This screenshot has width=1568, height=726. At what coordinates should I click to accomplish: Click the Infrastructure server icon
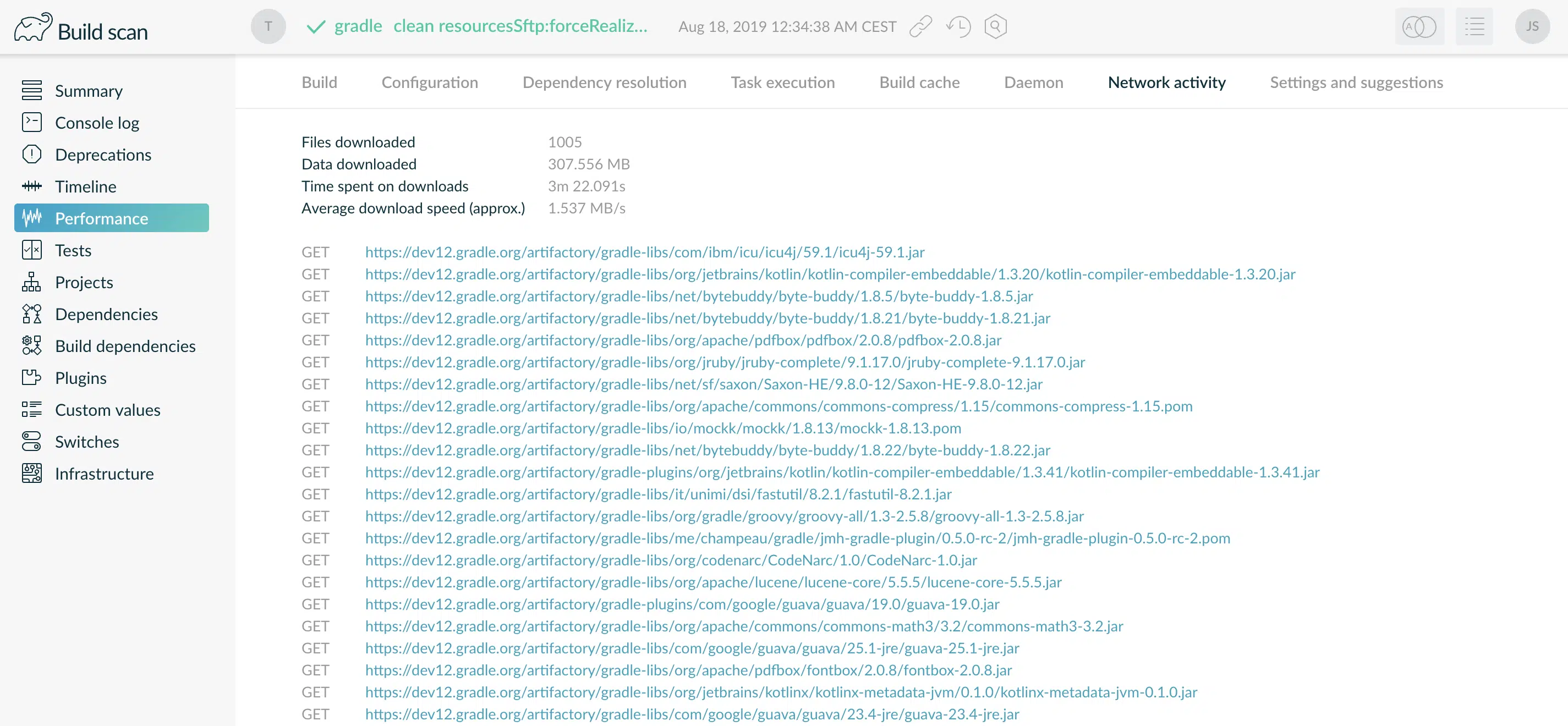coord(32,474)
